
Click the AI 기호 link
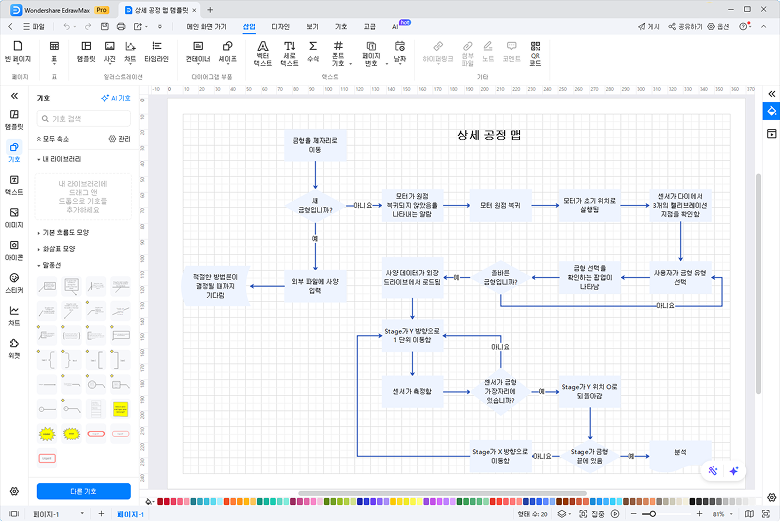116,98
